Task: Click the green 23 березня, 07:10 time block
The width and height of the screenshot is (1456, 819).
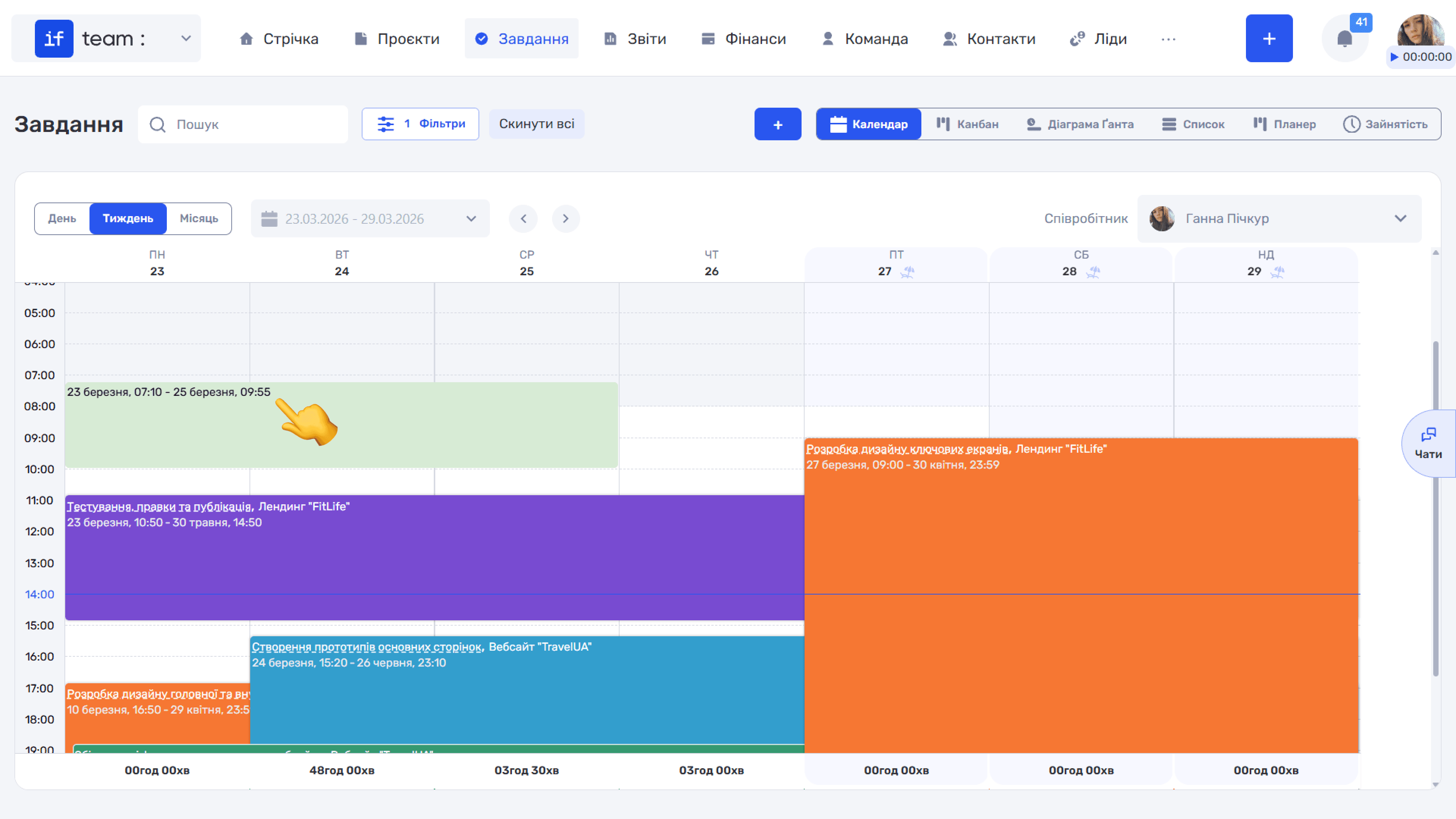Action: (341, 425)
